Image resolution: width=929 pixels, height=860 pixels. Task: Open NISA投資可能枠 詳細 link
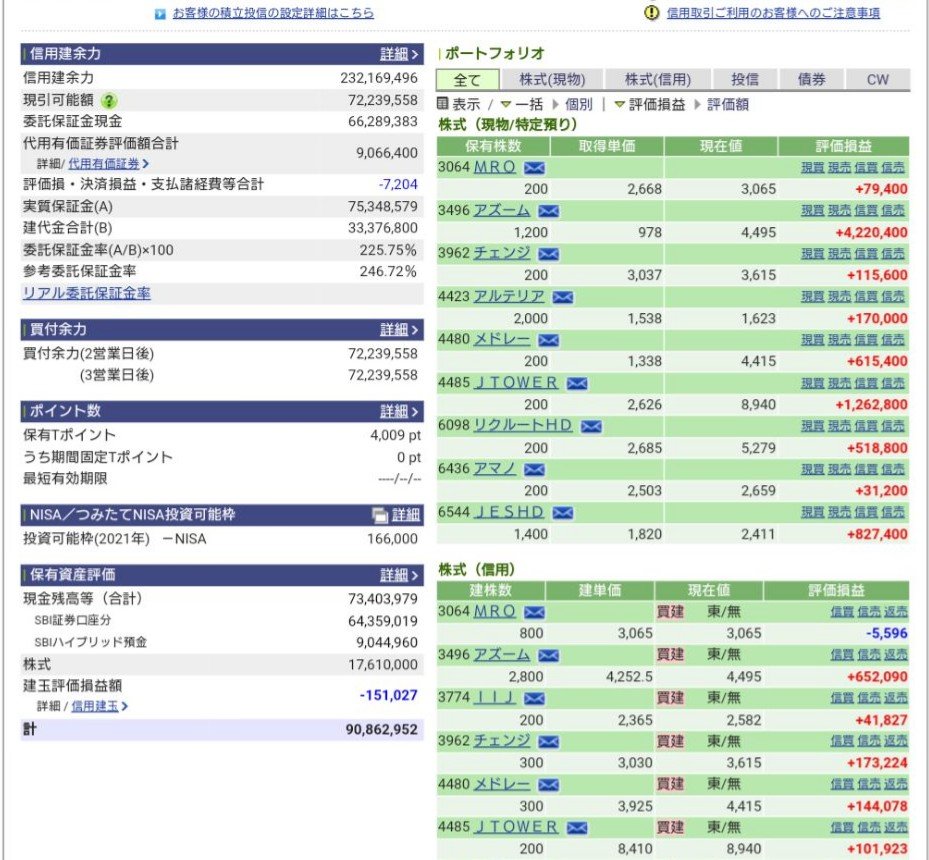click(406, 515)
